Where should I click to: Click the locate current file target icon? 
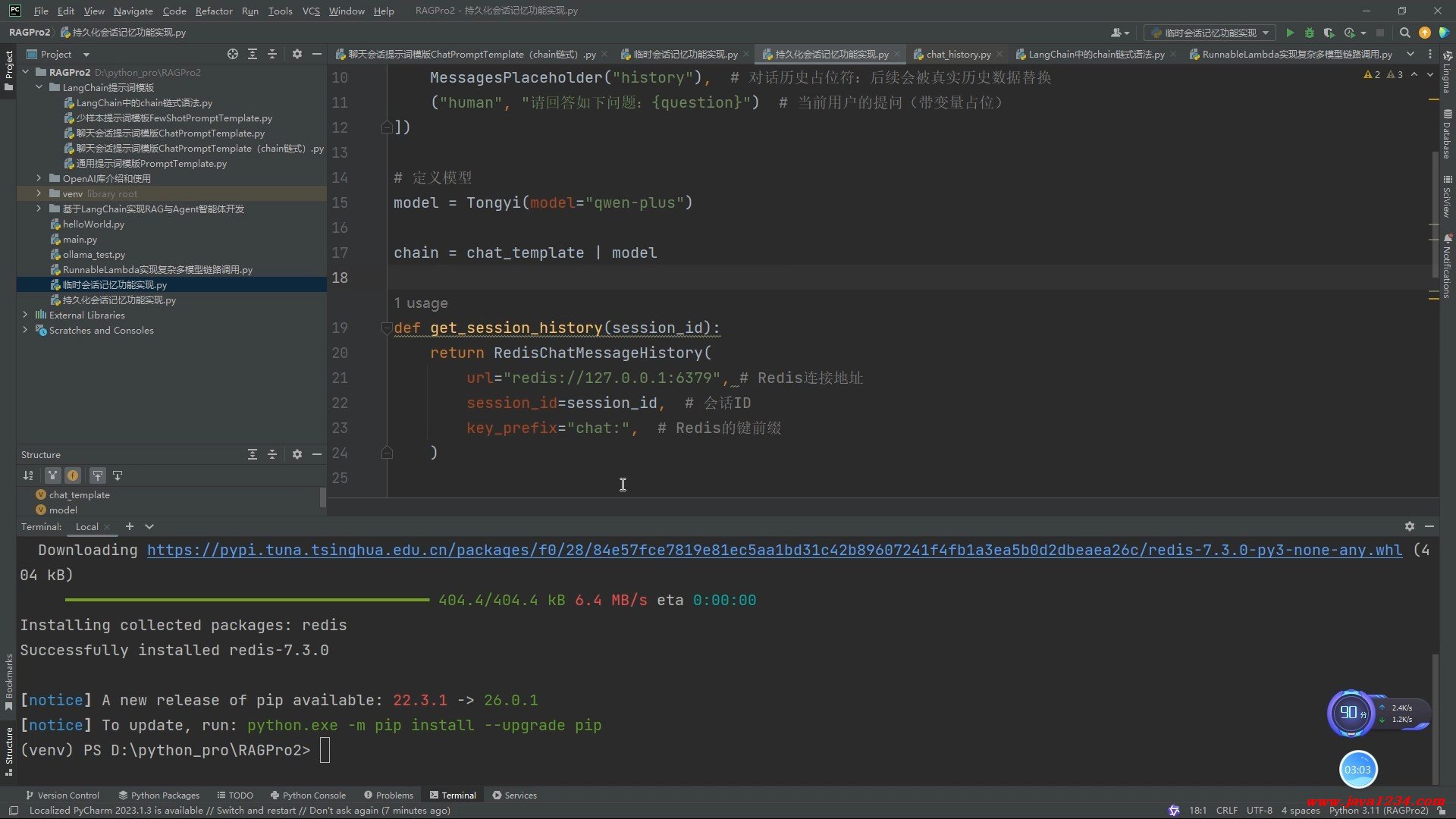point(232,54)
